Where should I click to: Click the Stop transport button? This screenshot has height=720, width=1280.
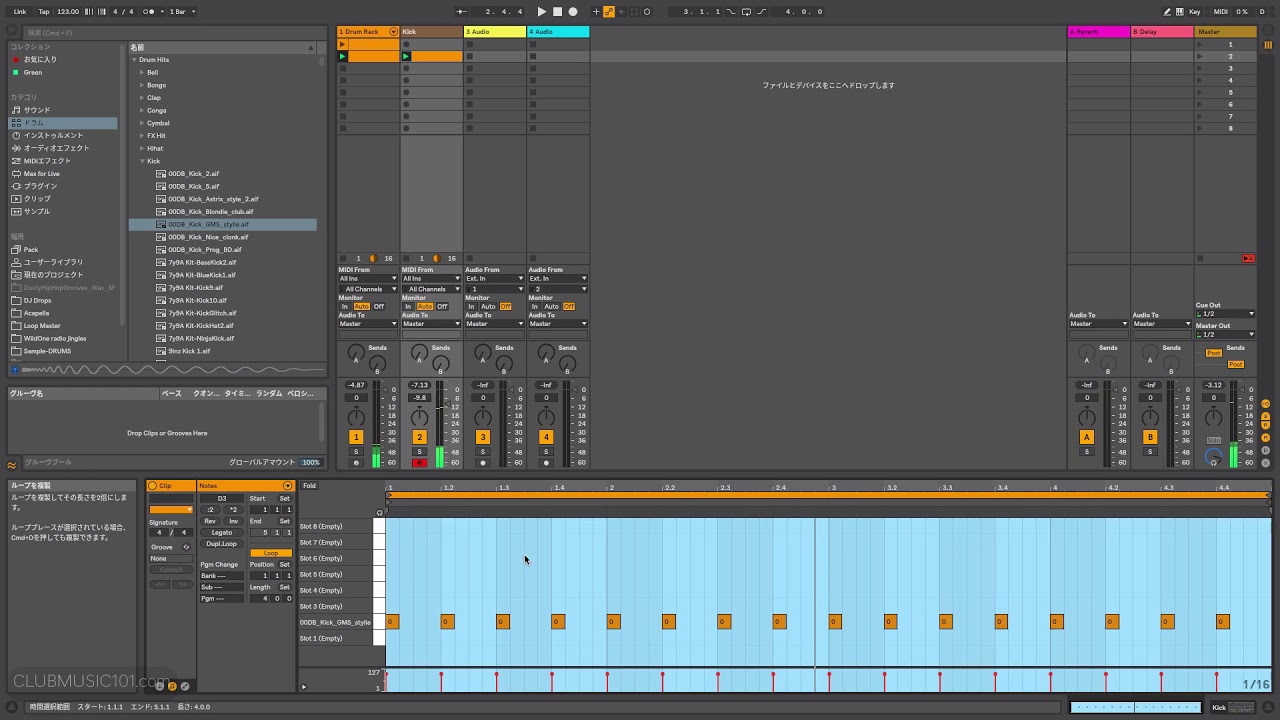tap(557, 11)
